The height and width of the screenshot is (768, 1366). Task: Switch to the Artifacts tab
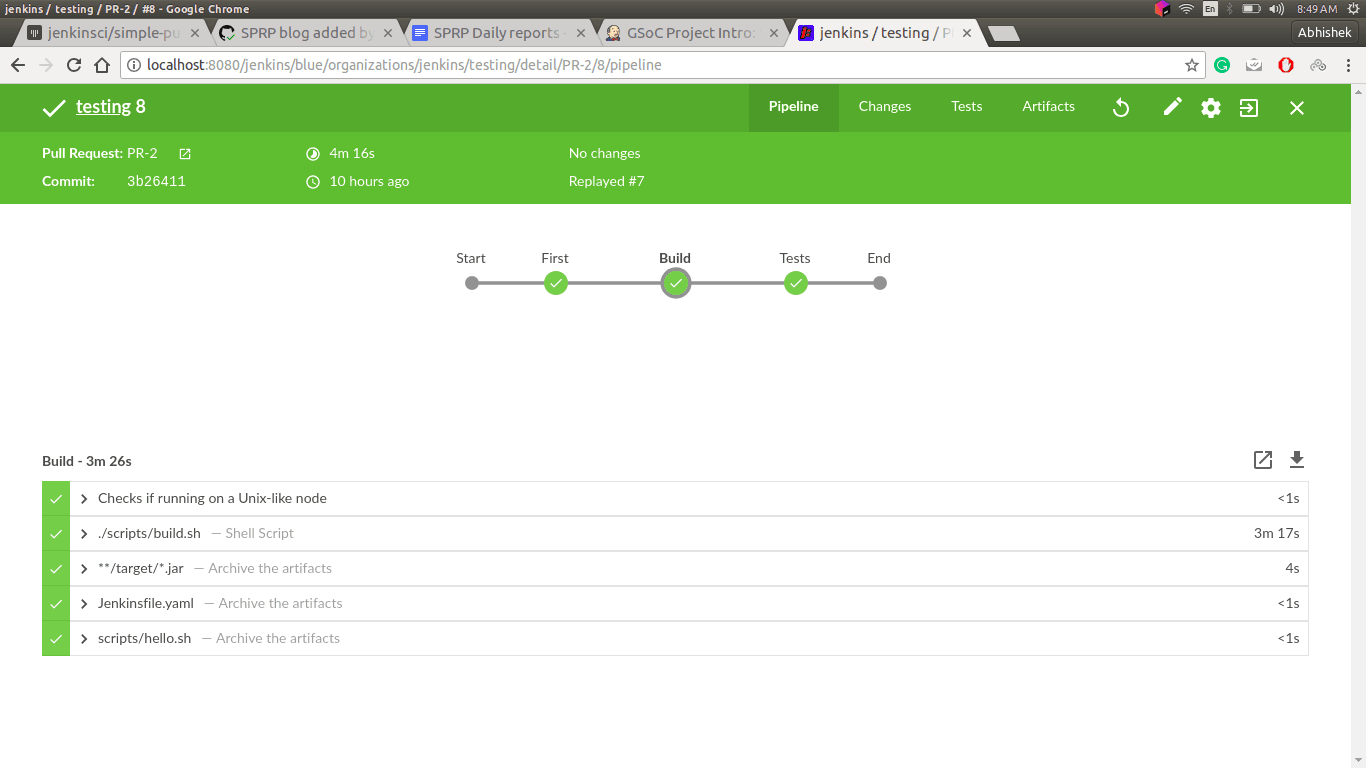(x=1047, y=107)
